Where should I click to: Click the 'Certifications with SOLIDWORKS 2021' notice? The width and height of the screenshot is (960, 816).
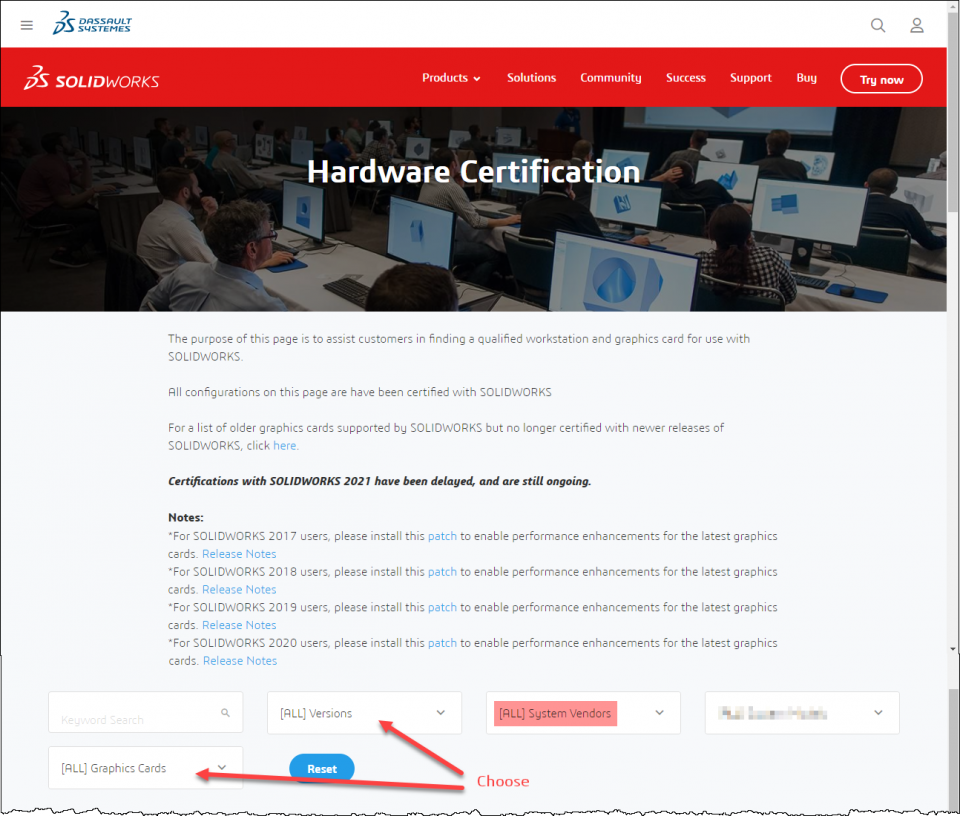380,481
